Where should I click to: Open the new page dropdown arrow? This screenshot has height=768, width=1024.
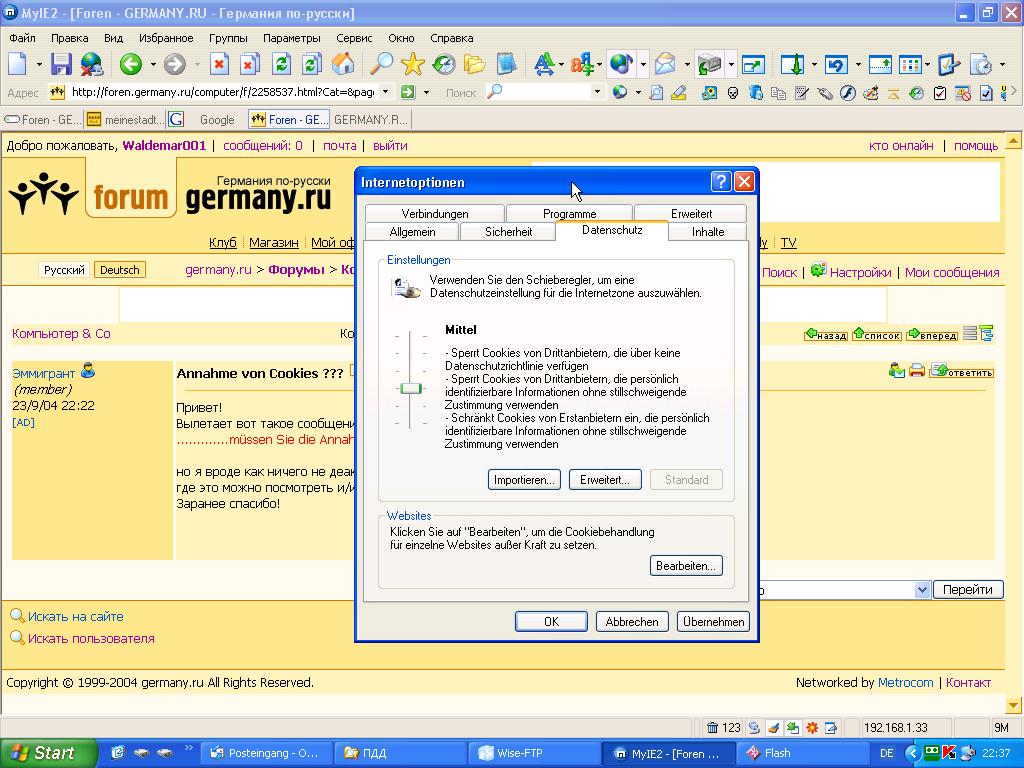[39, 64]
